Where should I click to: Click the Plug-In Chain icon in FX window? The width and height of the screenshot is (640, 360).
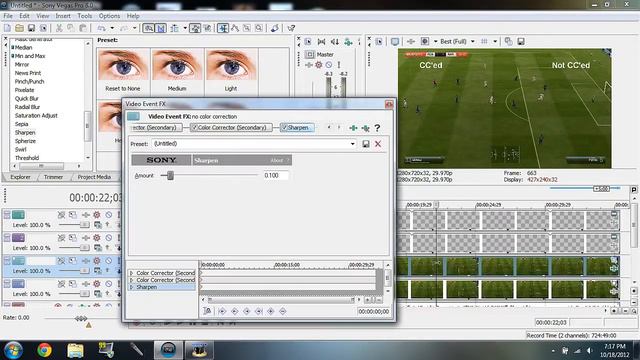coord(353,128)
